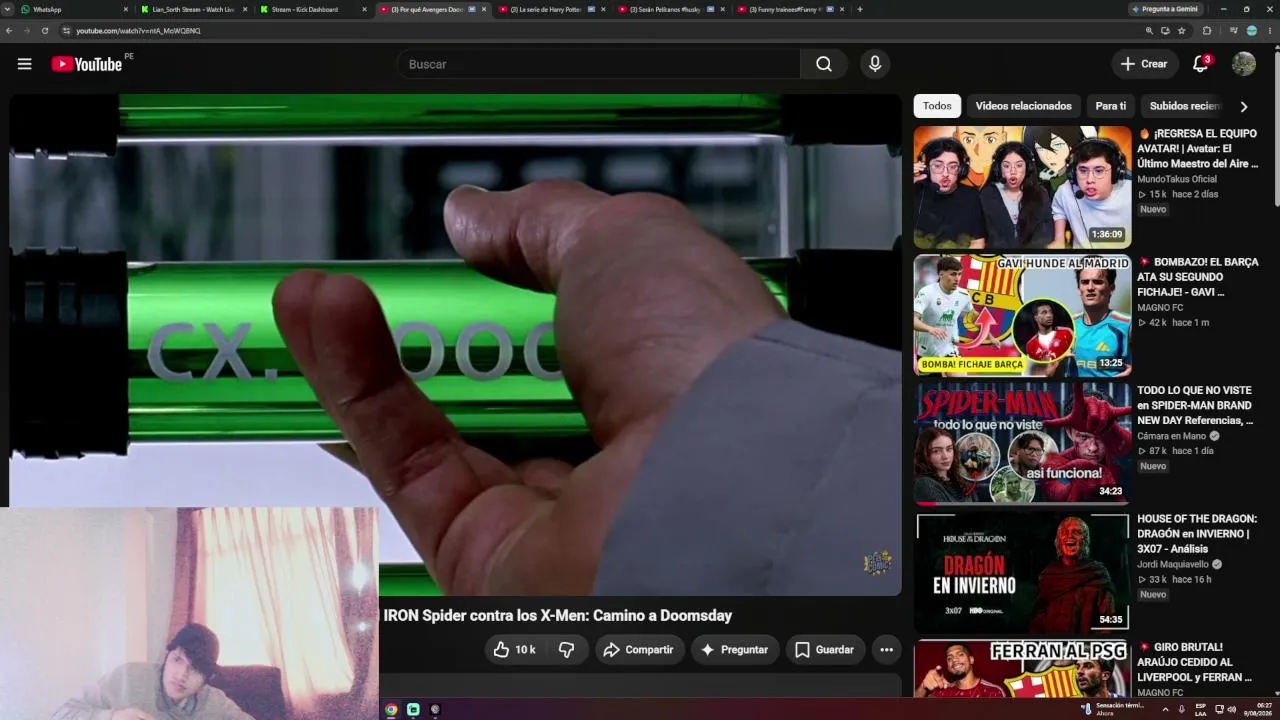Select the Para ti chip
Screen dimensions: 1280x720
click(x=1110, y=106)
